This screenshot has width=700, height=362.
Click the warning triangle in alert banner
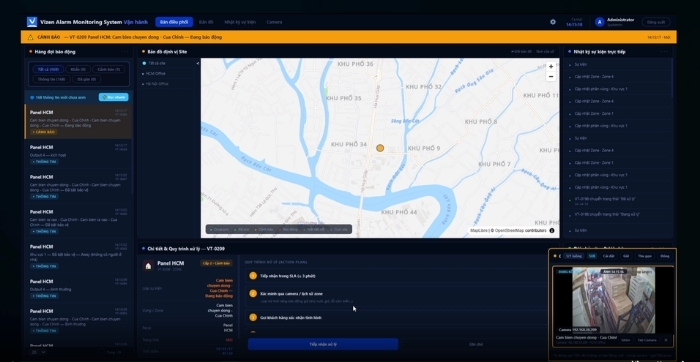tap(30, 37)
